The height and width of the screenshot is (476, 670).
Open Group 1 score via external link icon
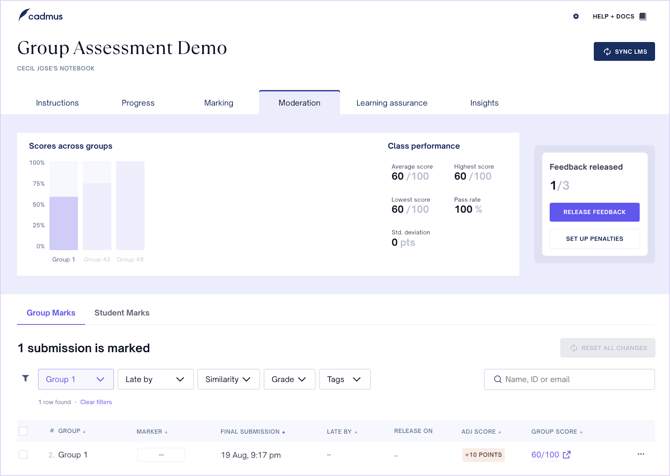[x=567, y=455]
